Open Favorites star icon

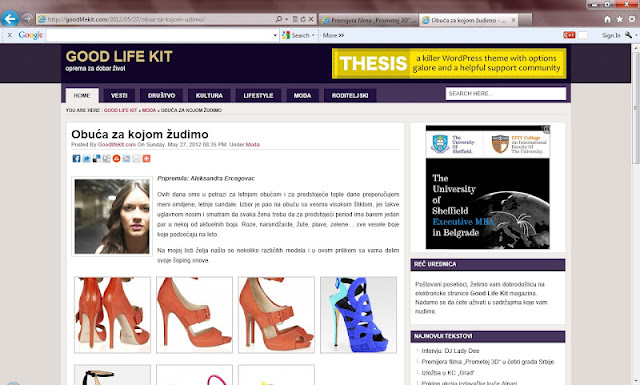[x=620, y=19]
